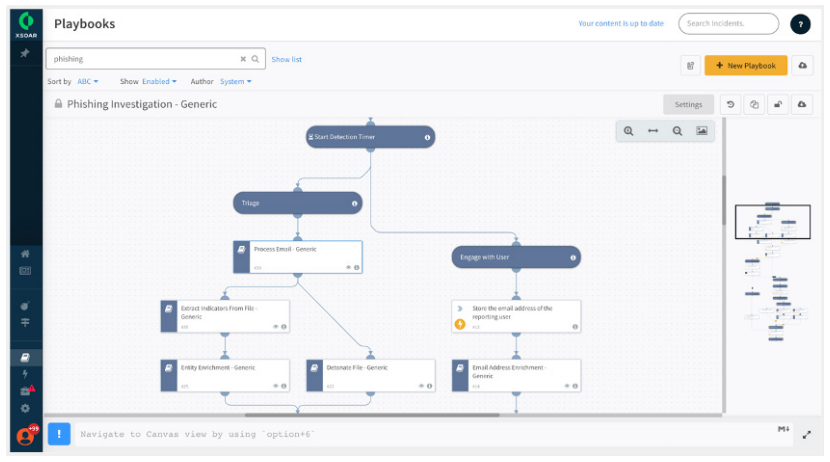Click the Show list link
Viewport: 830px width, 462px height.
click(x=286, y=59)
